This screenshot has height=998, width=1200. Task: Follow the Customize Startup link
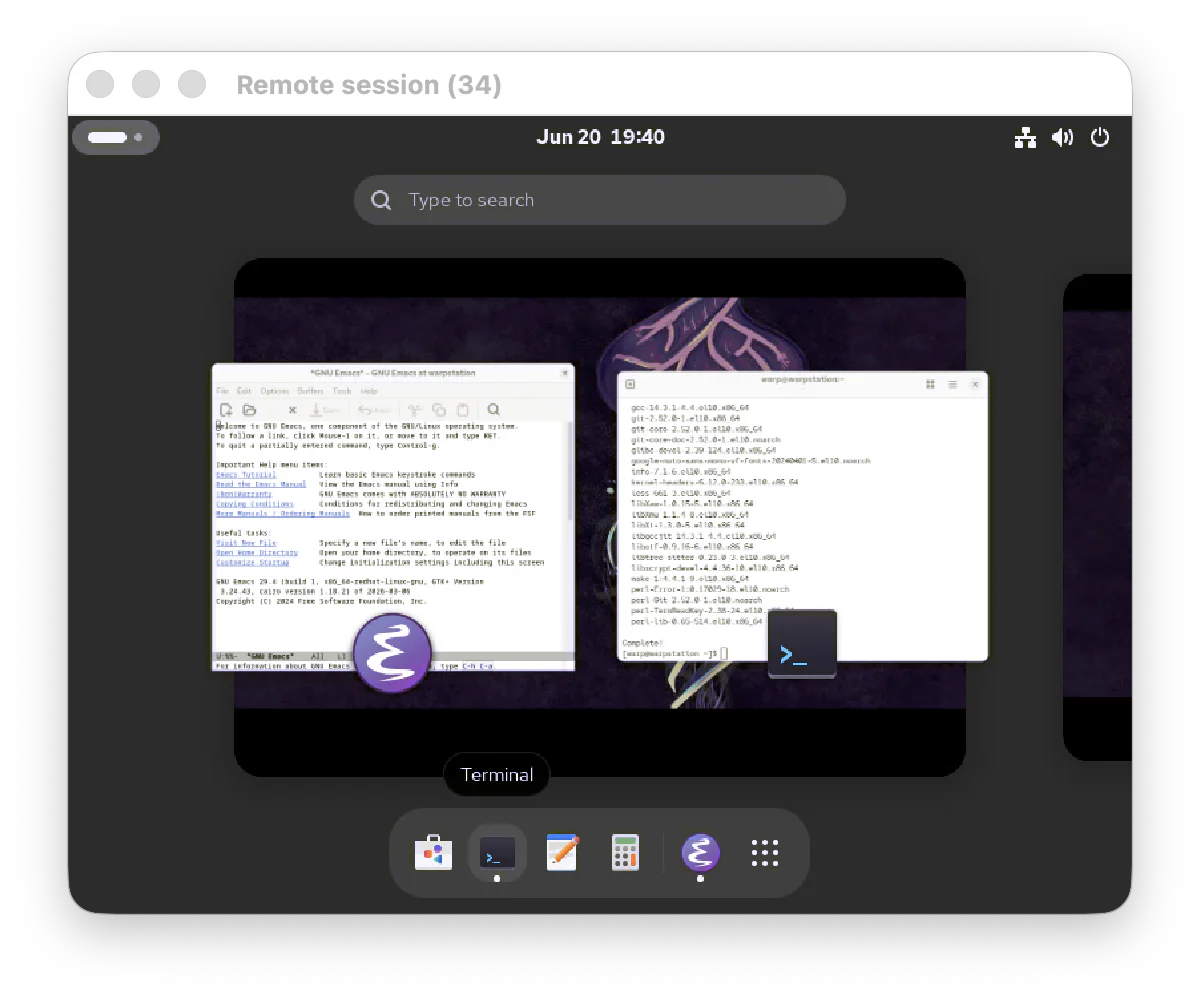[x=252, y=563]
